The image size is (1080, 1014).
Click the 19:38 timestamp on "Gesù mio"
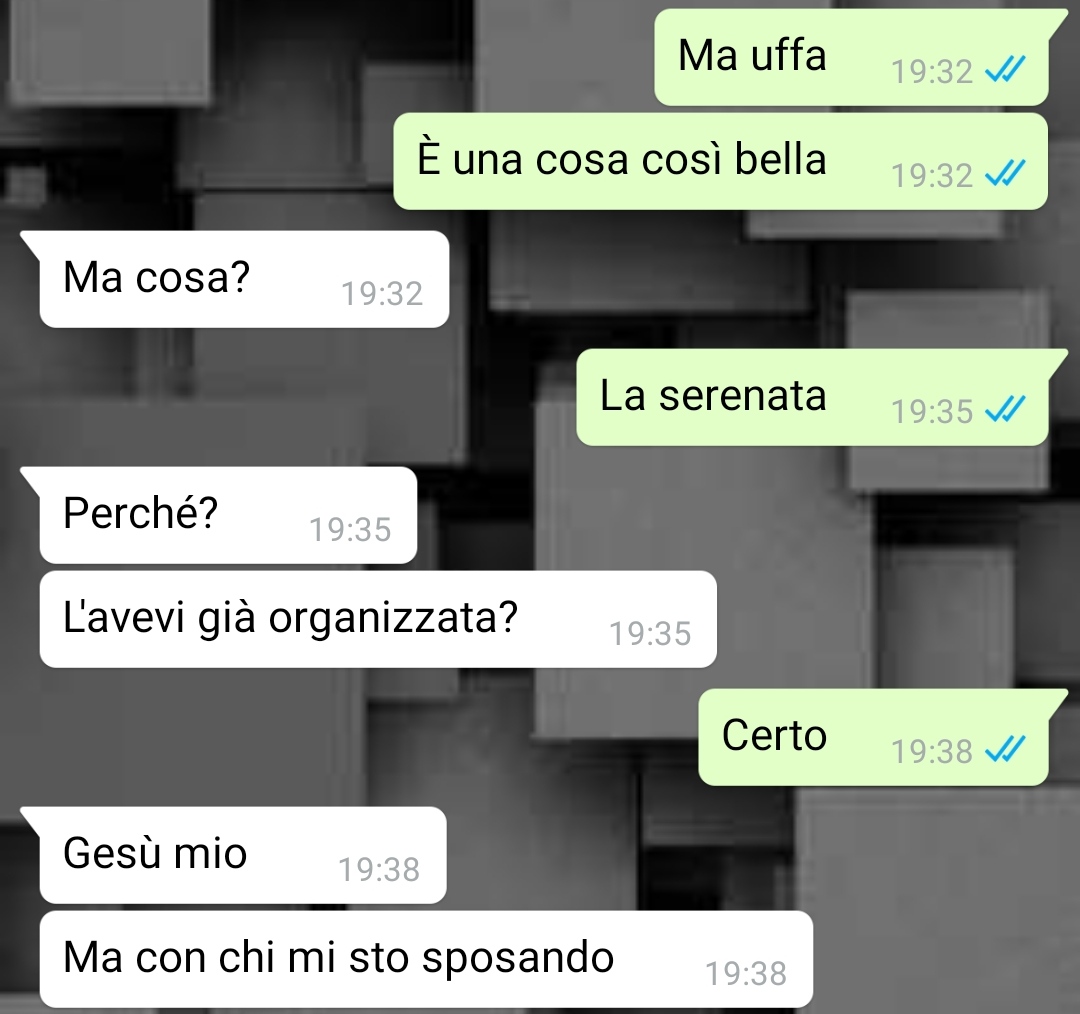[380, 869]
